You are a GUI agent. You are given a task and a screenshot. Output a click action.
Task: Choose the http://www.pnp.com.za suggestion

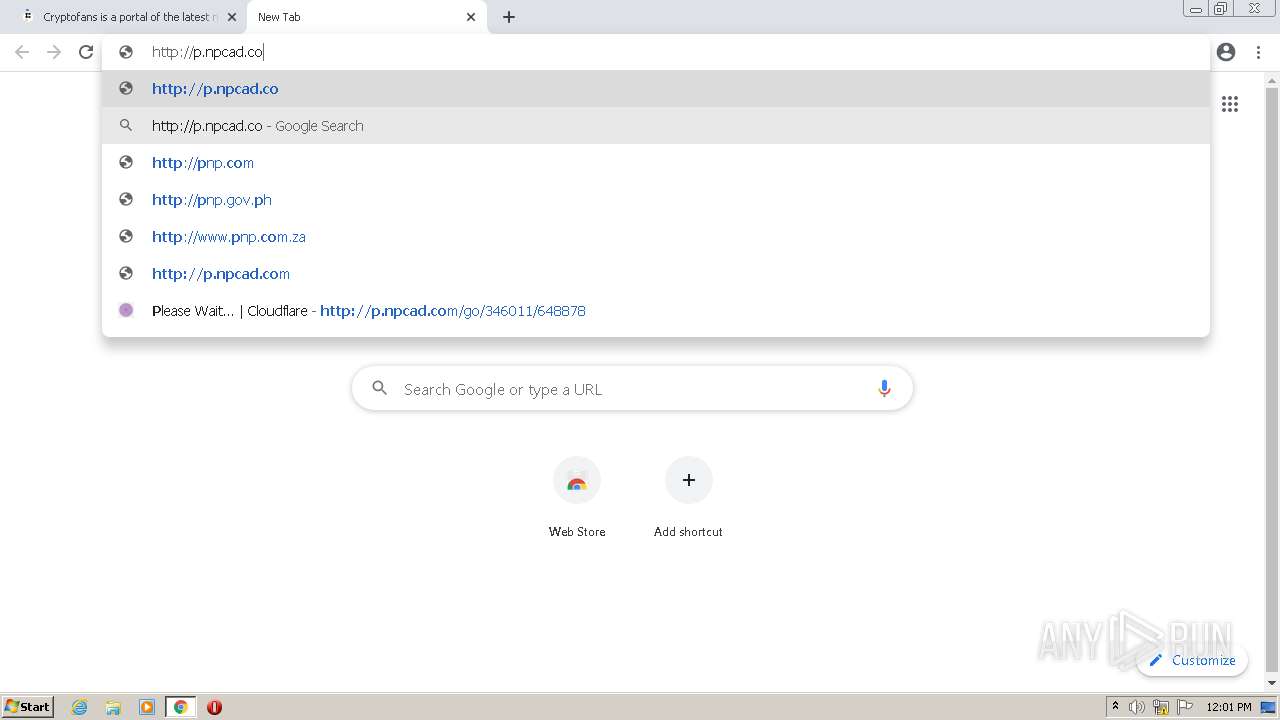click(x=656, y=237)
